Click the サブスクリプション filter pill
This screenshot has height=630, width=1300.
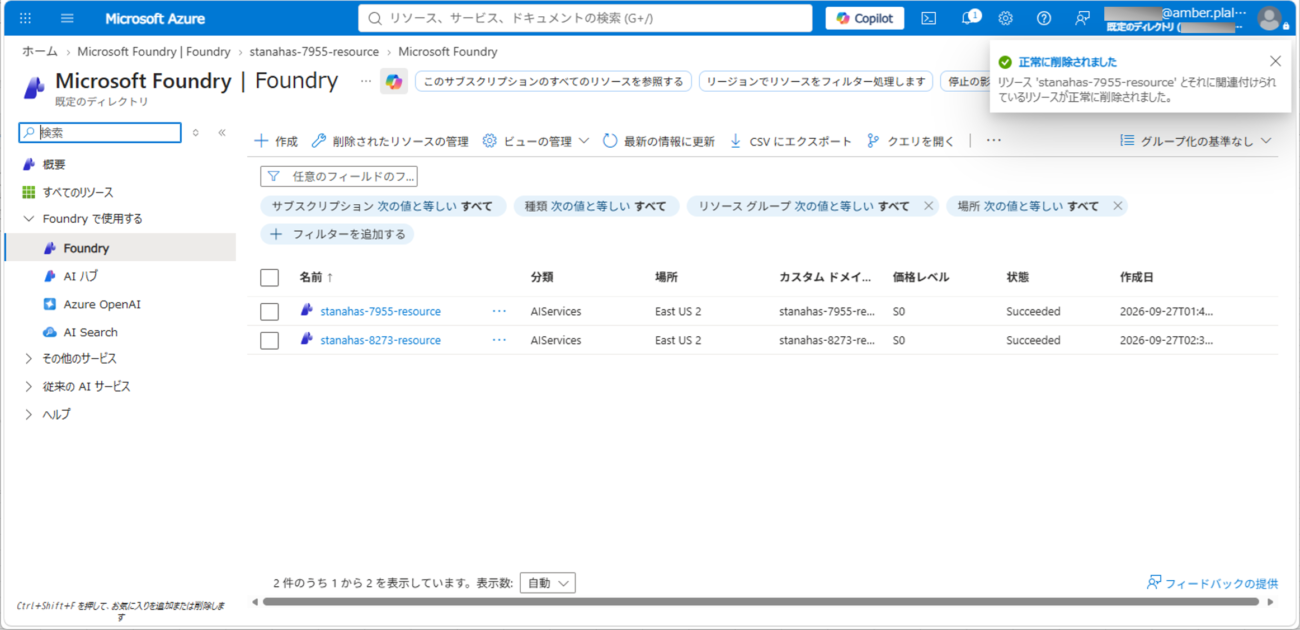click(x=383, y=206)
